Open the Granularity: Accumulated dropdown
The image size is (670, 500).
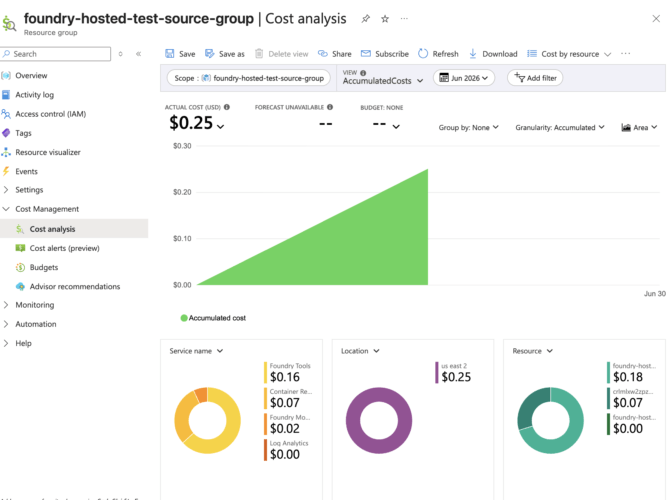coord(560,127)
